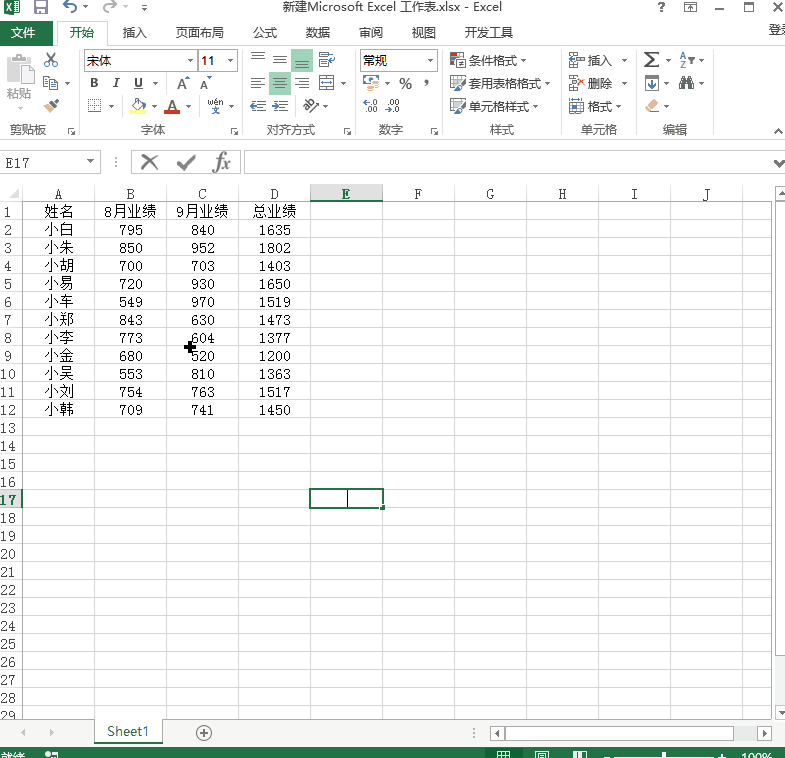Add a new sheet with plus icon
Viewport: 785px width, 758px height.
tap(204, 732)
